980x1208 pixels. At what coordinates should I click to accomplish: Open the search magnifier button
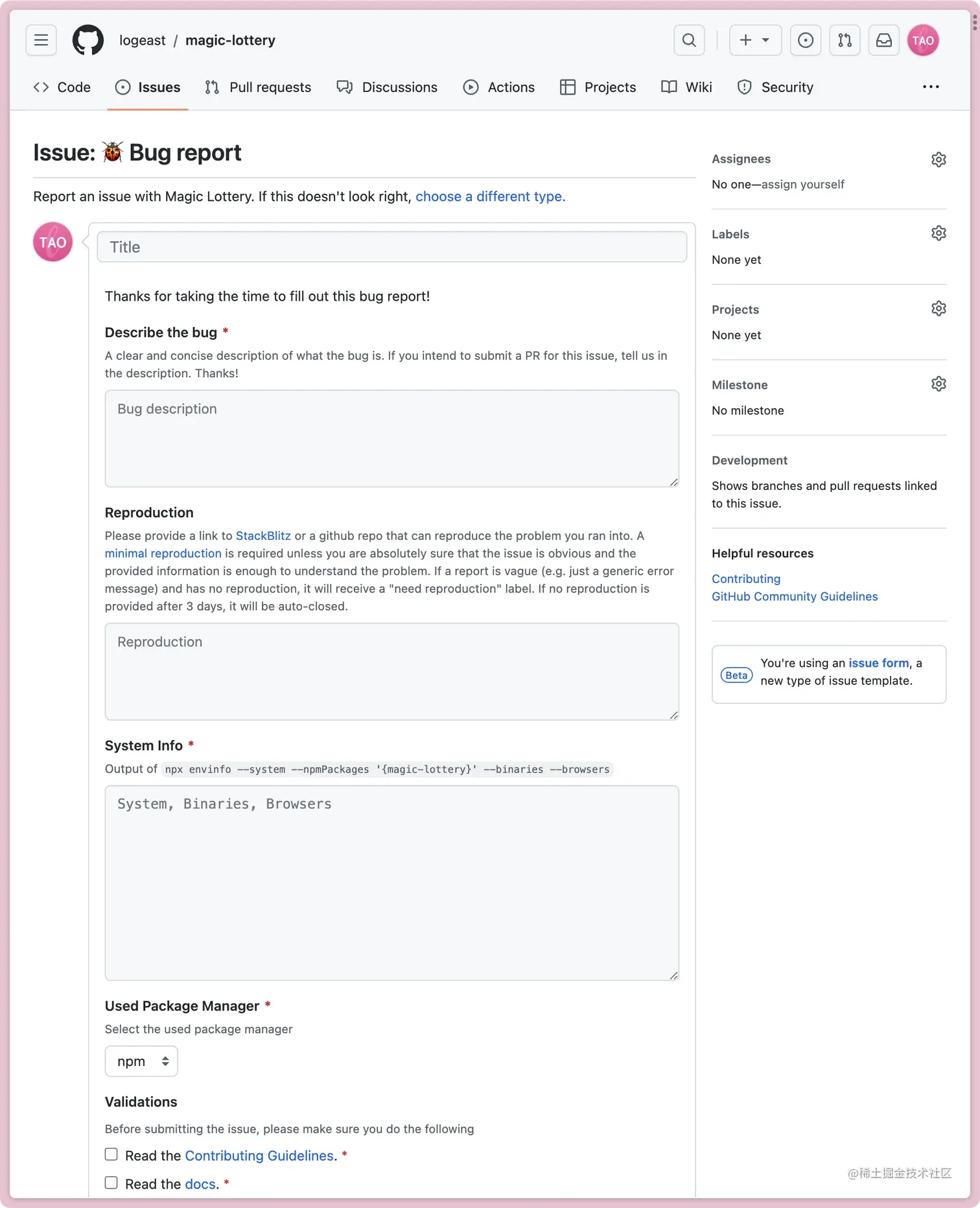[689, 40]
